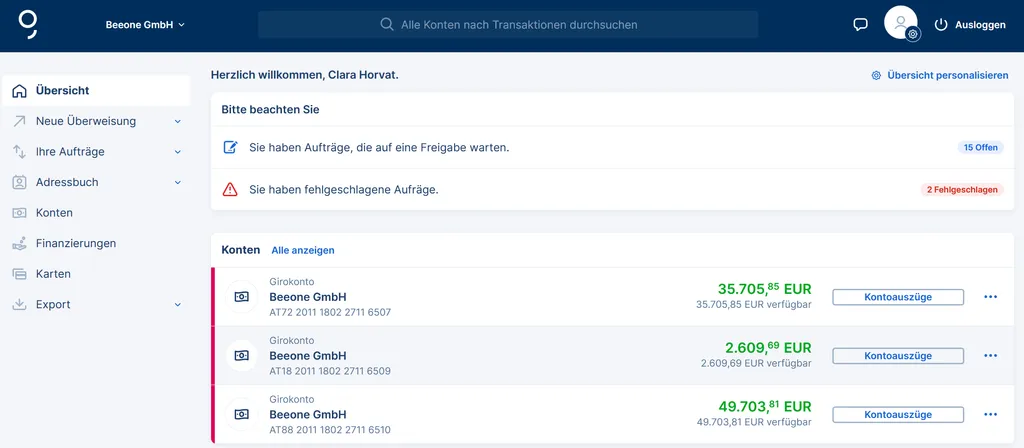Click the bank logo in the header

coord(28,24)
